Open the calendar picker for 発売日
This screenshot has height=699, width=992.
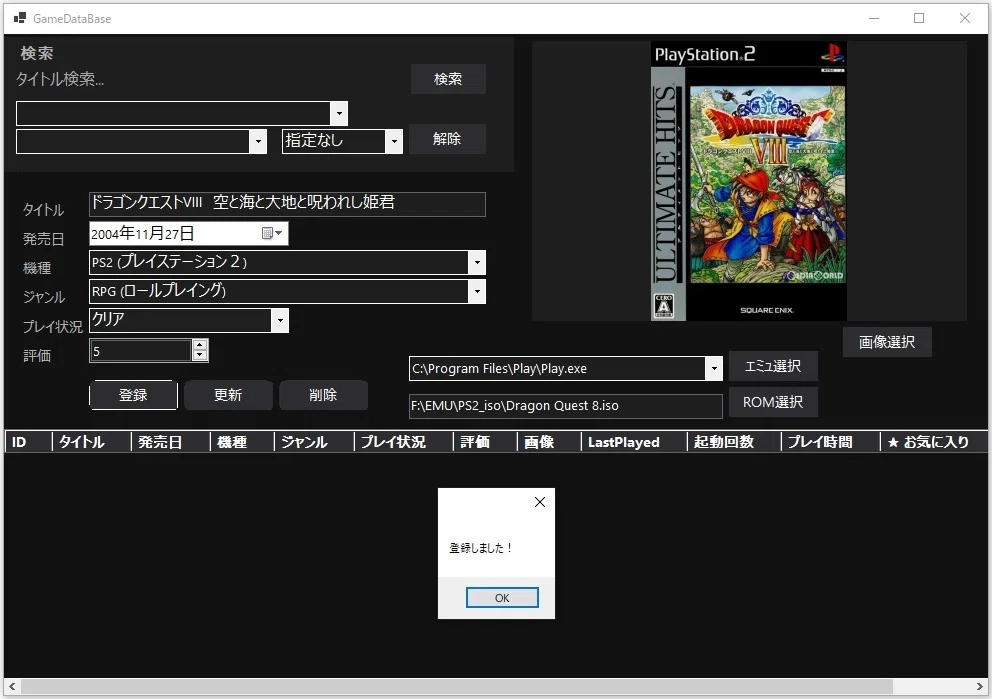272,233
